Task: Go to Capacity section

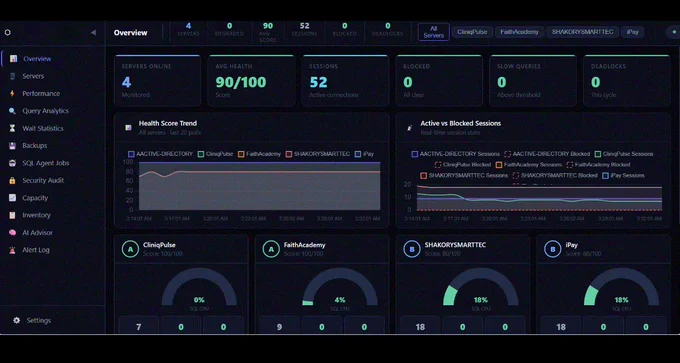Action: pyautogui.click(x=35, y=198)
